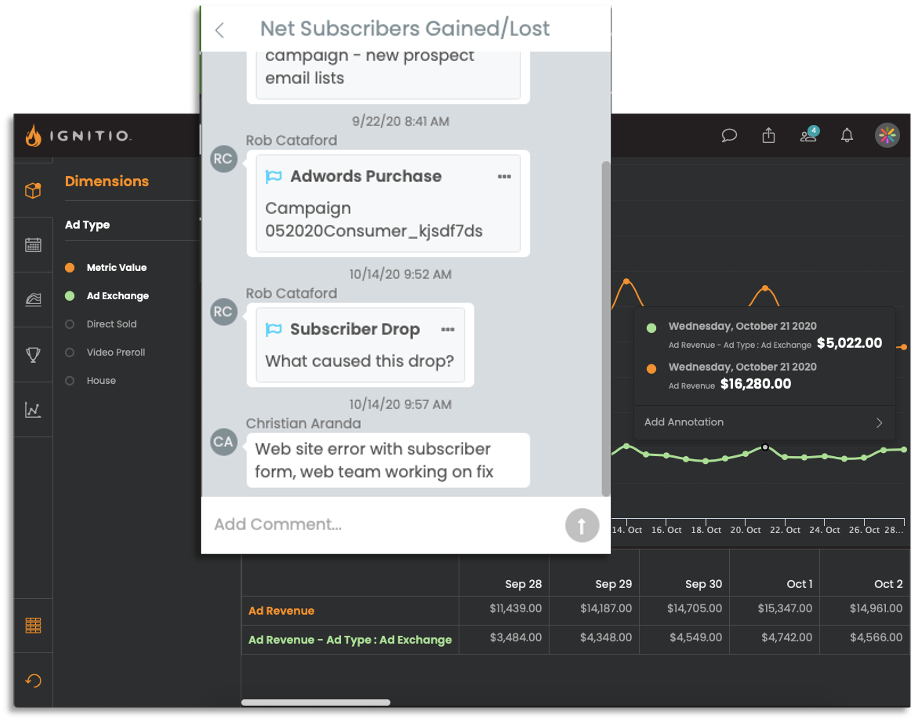
Task: Click the Adwords Purchase flag icon
Action: [x=273, y=176]
